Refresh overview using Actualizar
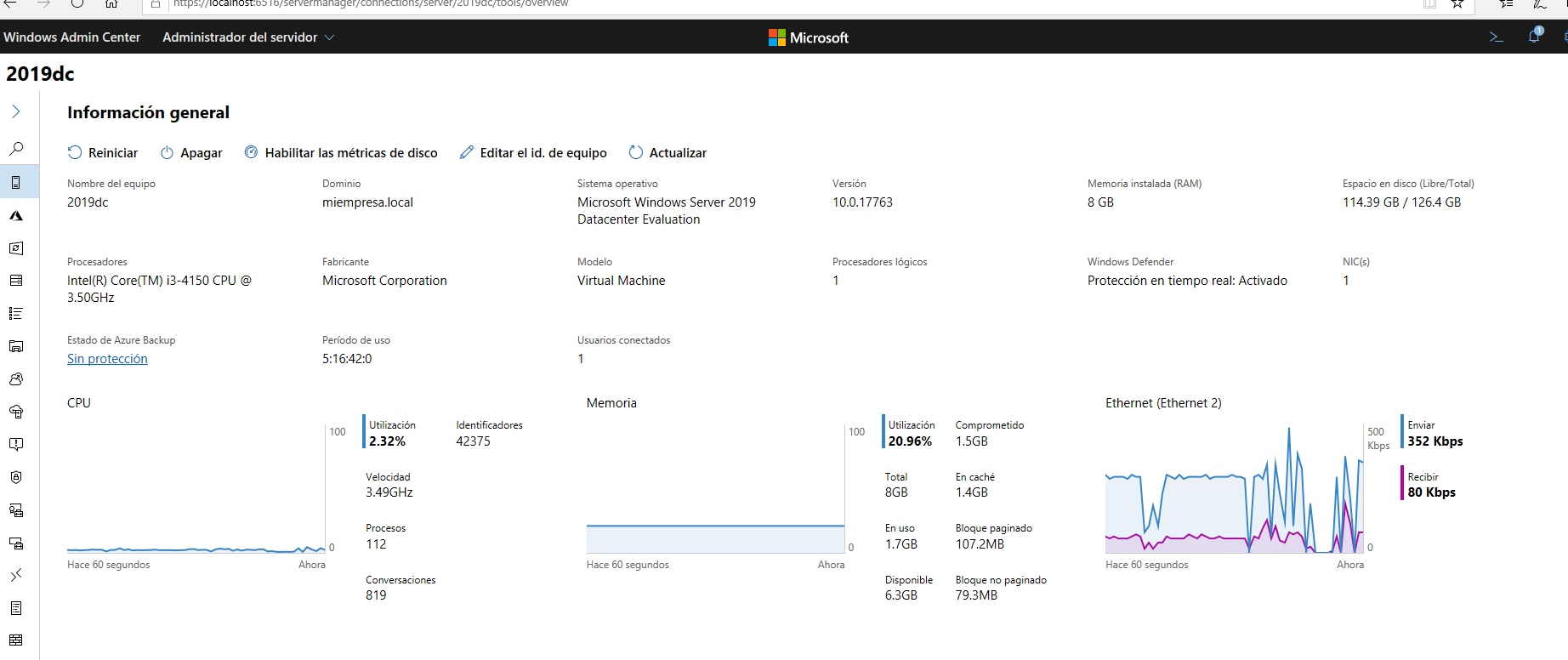Viewport: 1568px width, 660px height. click(668, 153)
